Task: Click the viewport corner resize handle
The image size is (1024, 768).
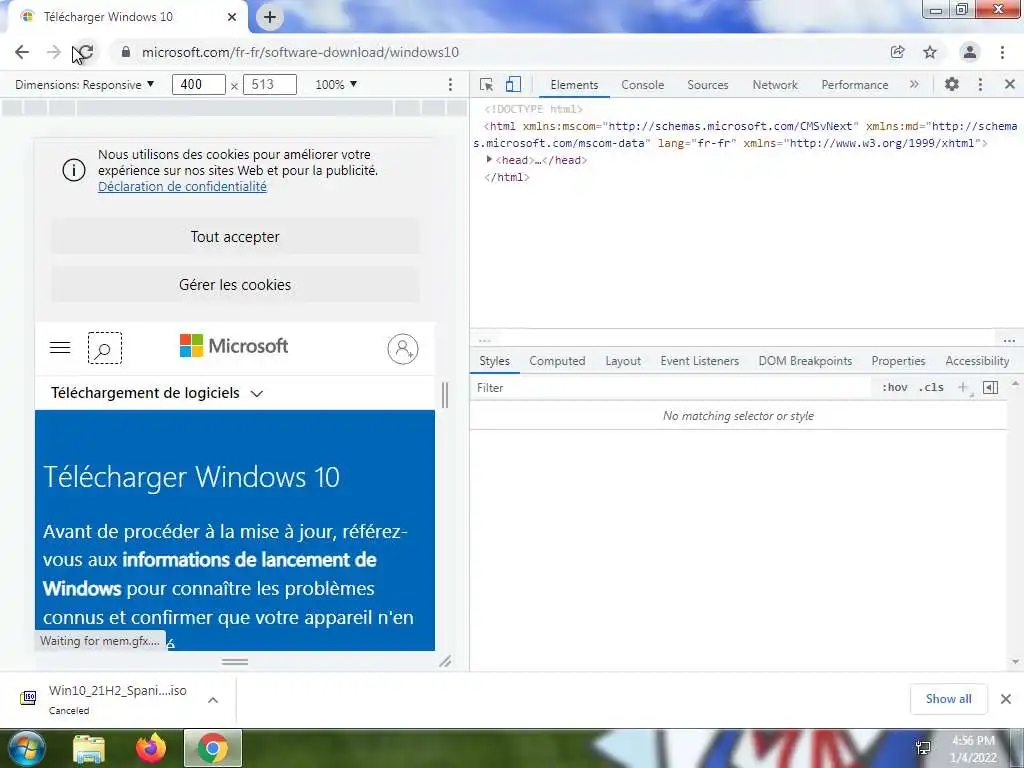Action: tap(445, 662)
